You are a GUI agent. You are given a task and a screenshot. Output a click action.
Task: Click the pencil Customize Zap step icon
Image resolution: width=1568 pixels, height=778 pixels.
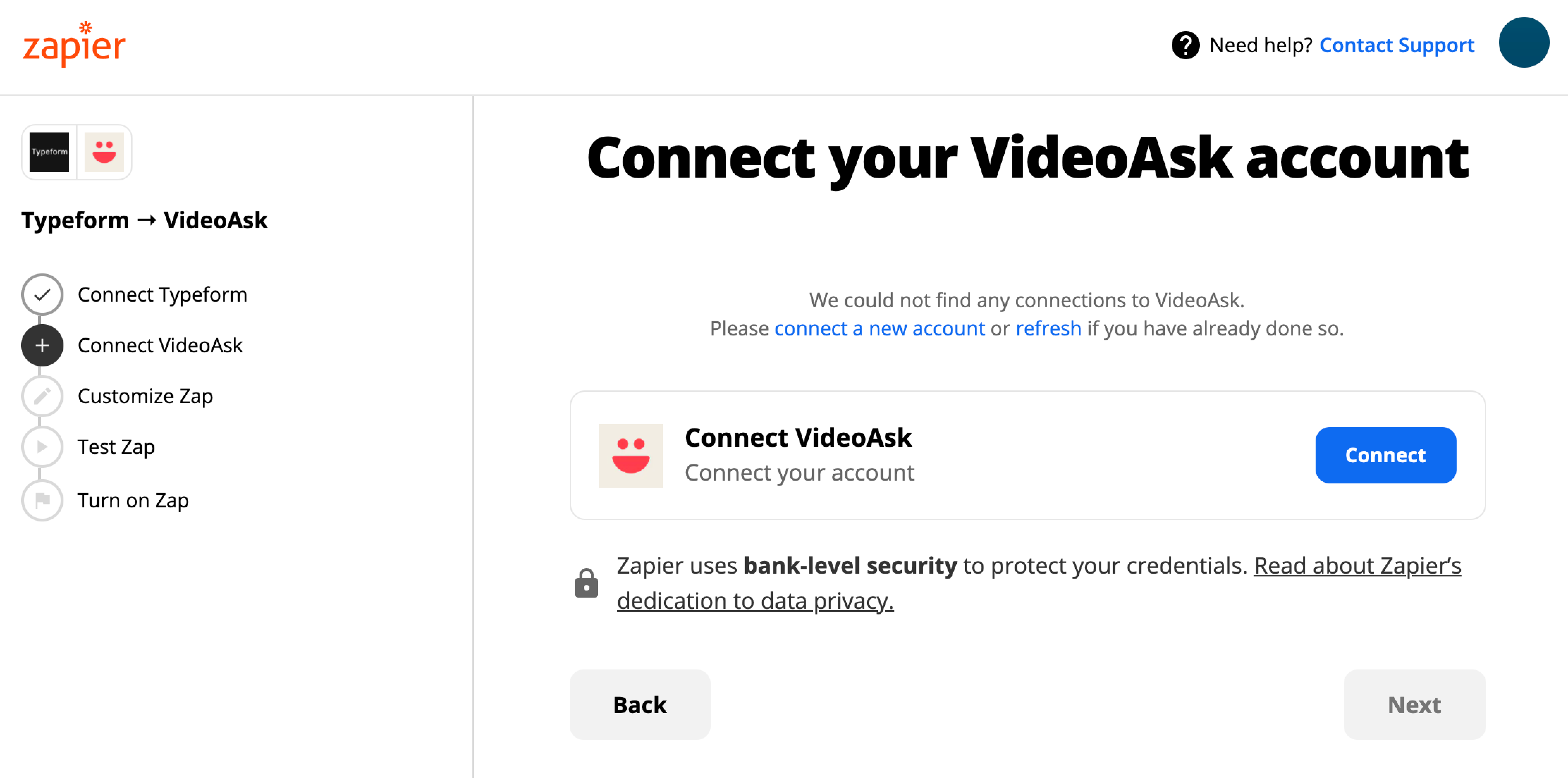[42, 396]
